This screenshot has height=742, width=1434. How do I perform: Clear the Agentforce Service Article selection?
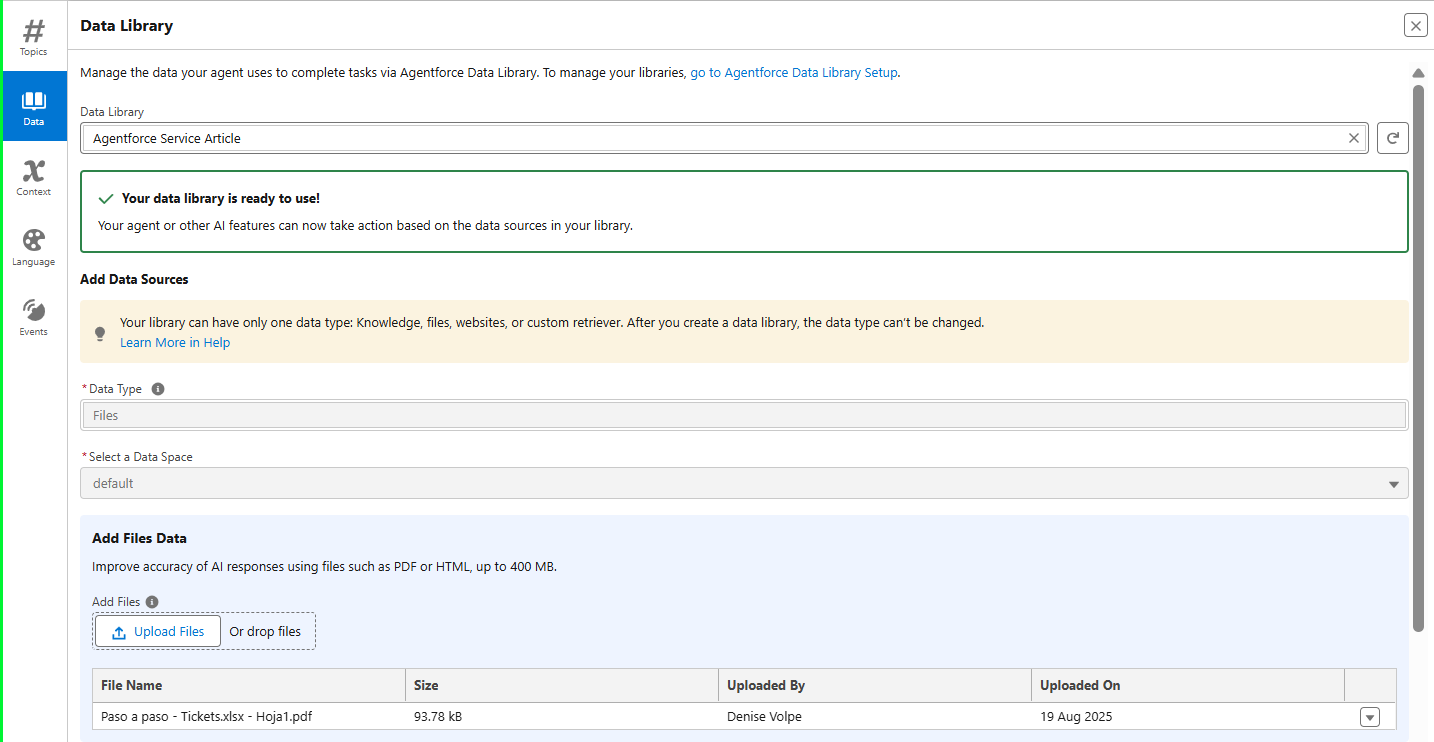tap(1354, 138)
